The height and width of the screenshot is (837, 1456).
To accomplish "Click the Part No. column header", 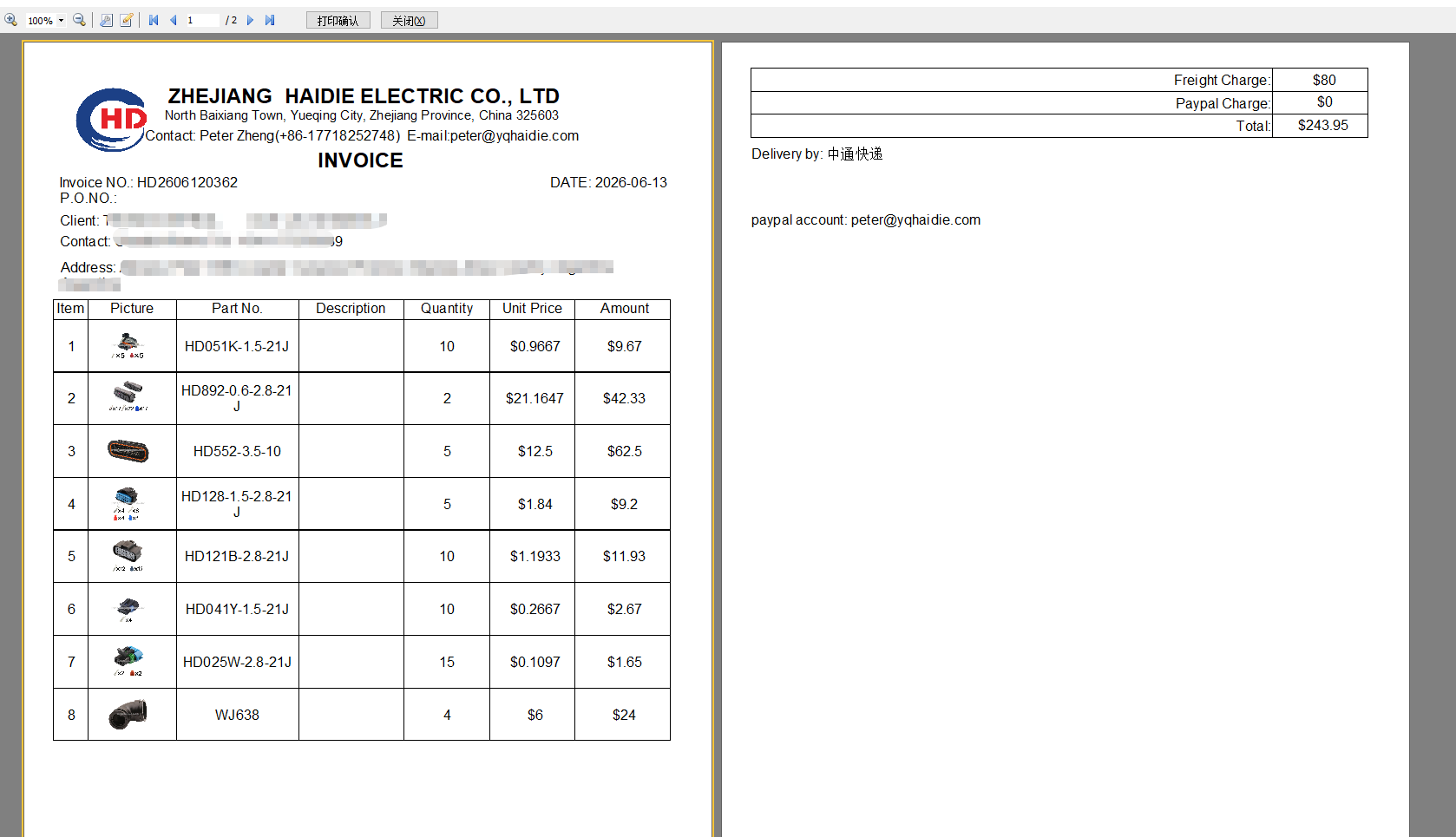I will click(237, 309).
